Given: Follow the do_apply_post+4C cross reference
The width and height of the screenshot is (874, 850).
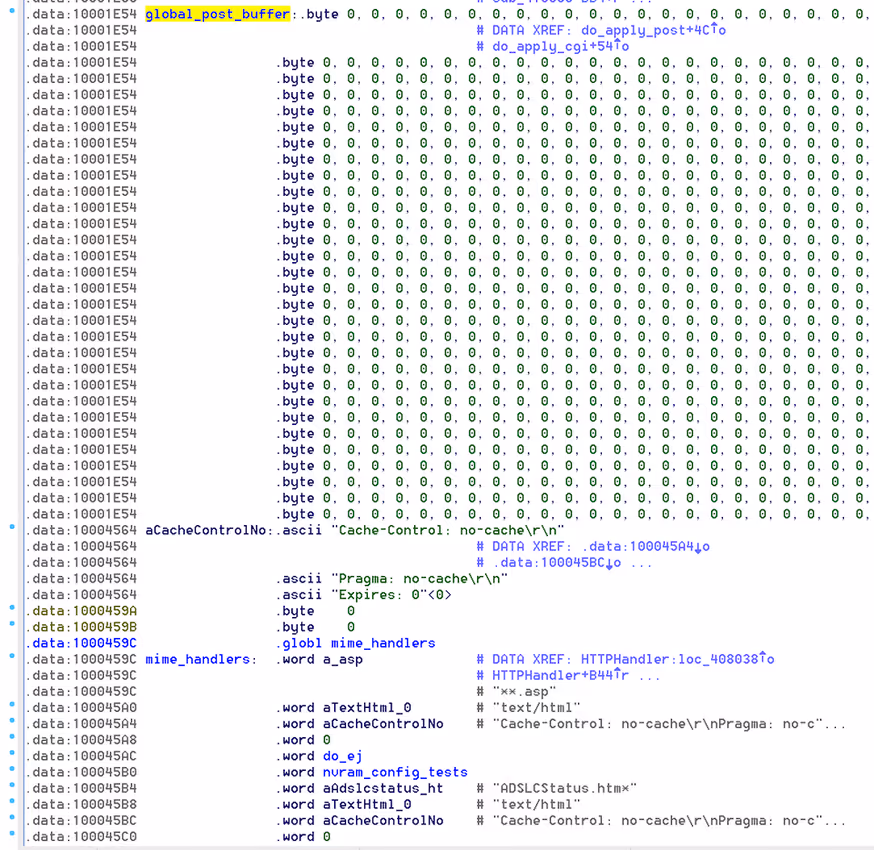Looking at the screenshot, I should 653,30.
